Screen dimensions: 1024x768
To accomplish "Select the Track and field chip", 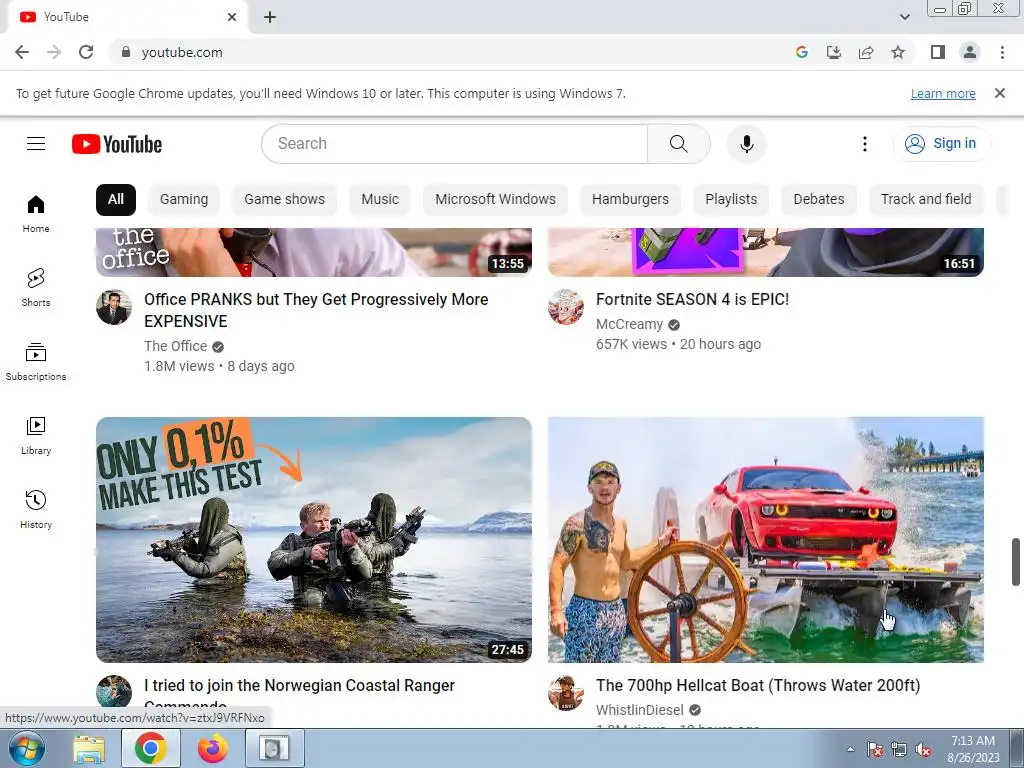I will click(925, 199).
